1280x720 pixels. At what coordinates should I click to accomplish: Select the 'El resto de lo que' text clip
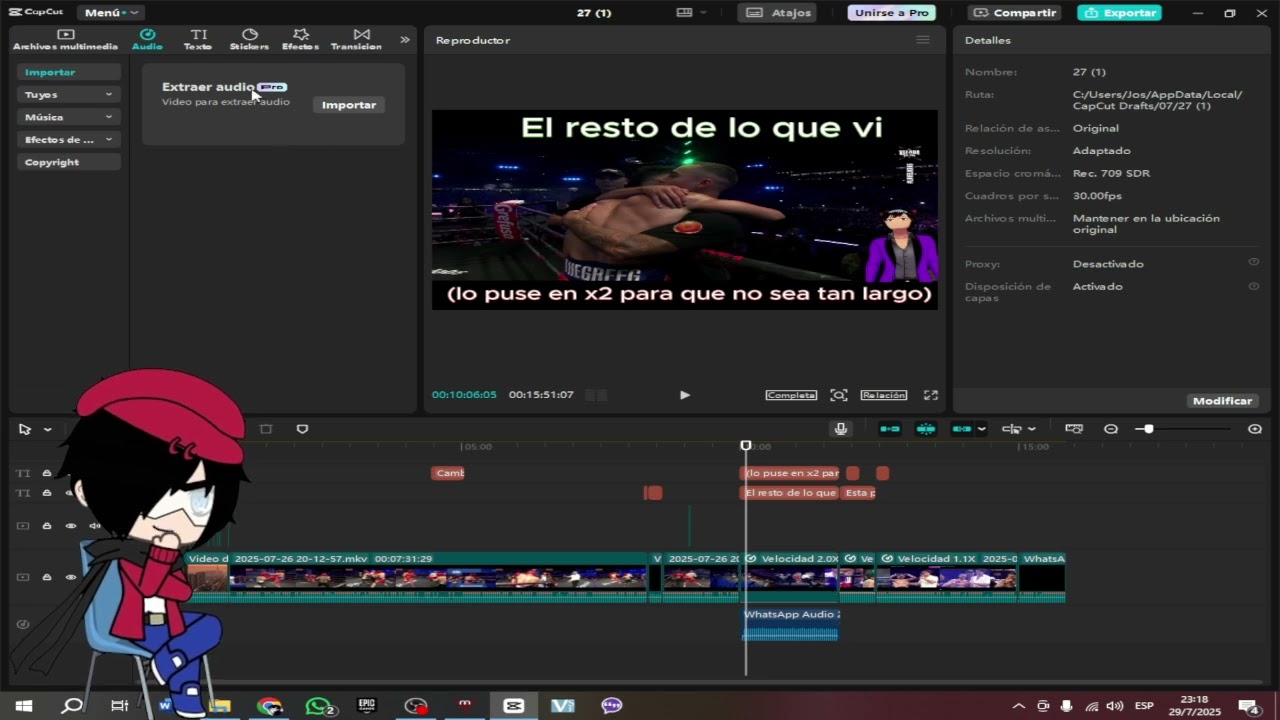coord(790,493)
